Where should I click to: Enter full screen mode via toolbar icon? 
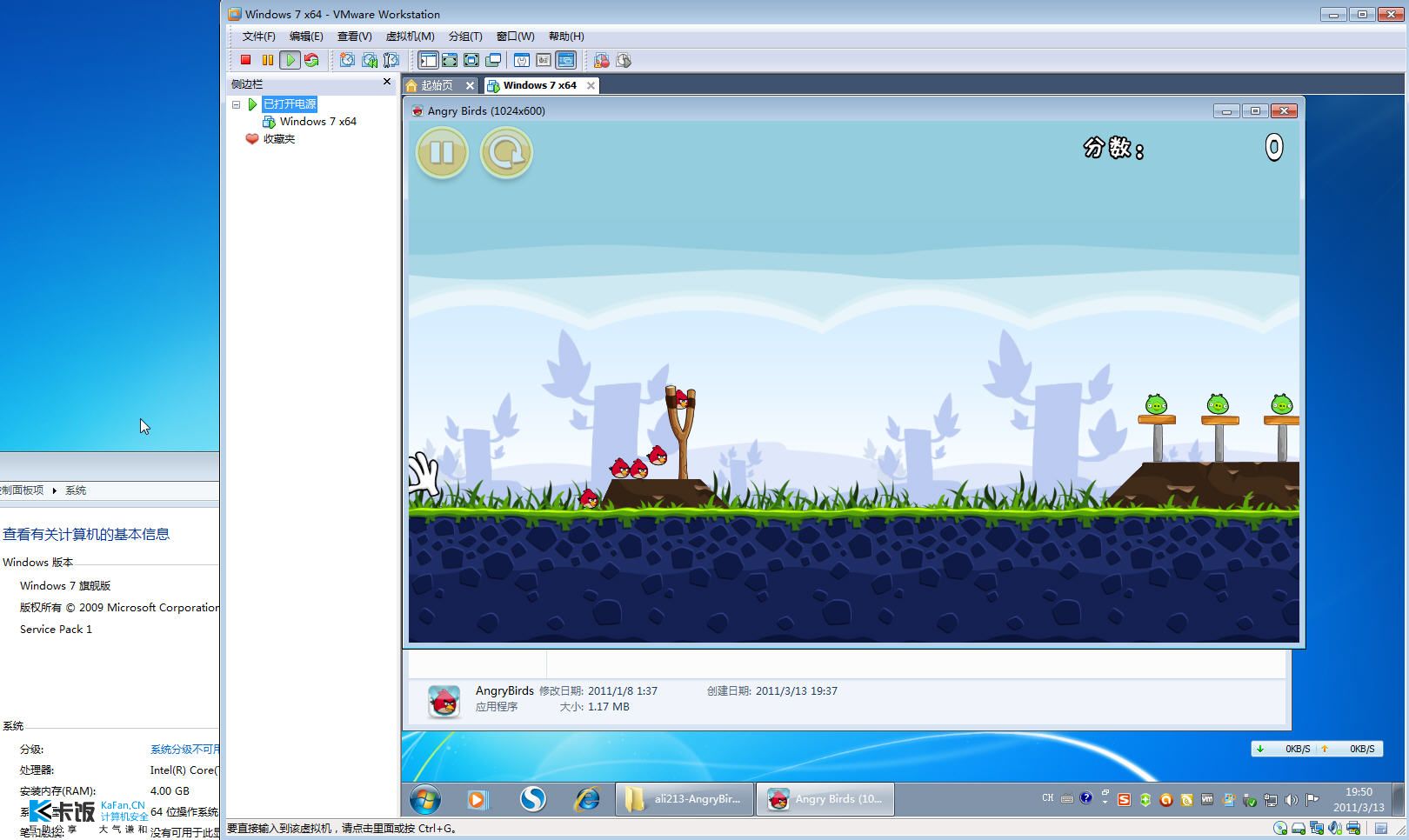[x=471, y=60]
